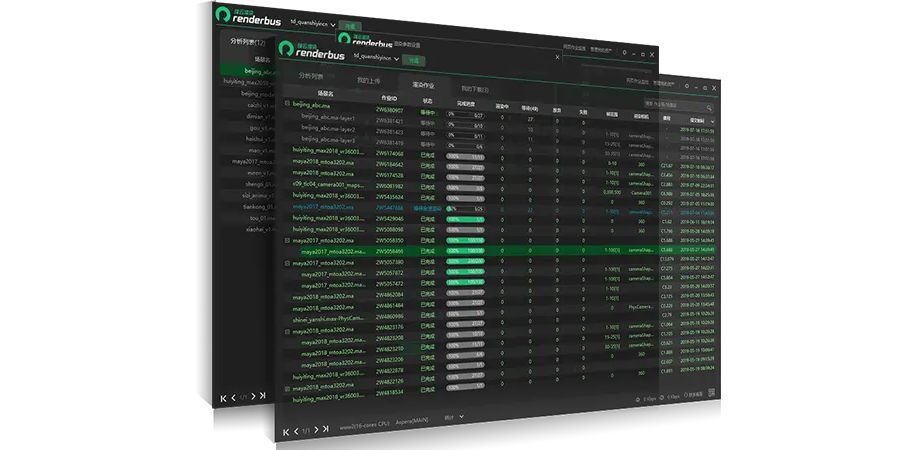Expand the maya2017_mtoa3202.ma row with job 2W5058350

pyautogui.click(x=287, y=241)
